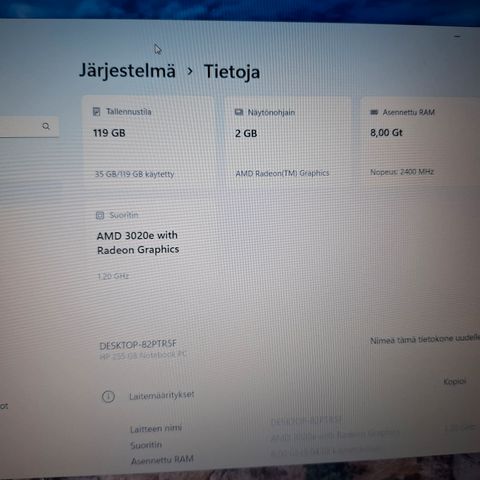Click the HP 255 G8 Notebook PC text
The width and height of the screenshot is (480, 480).
coord(143,355)
